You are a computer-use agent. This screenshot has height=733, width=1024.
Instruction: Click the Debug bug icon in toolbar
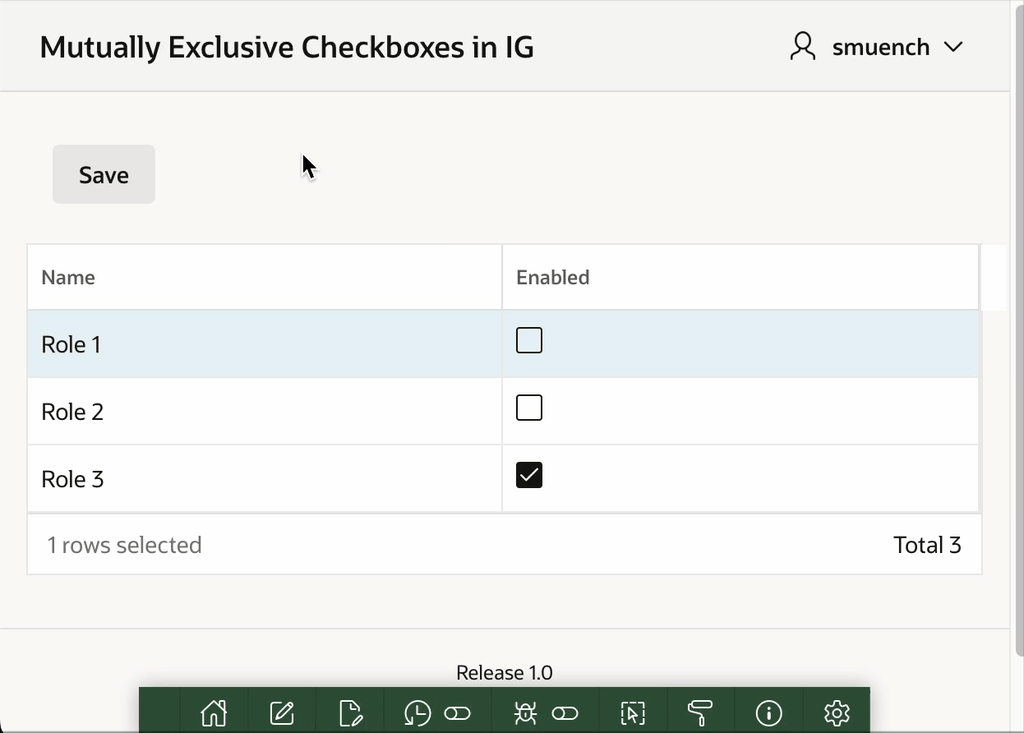pyautogui.click(x=525, y=712)
